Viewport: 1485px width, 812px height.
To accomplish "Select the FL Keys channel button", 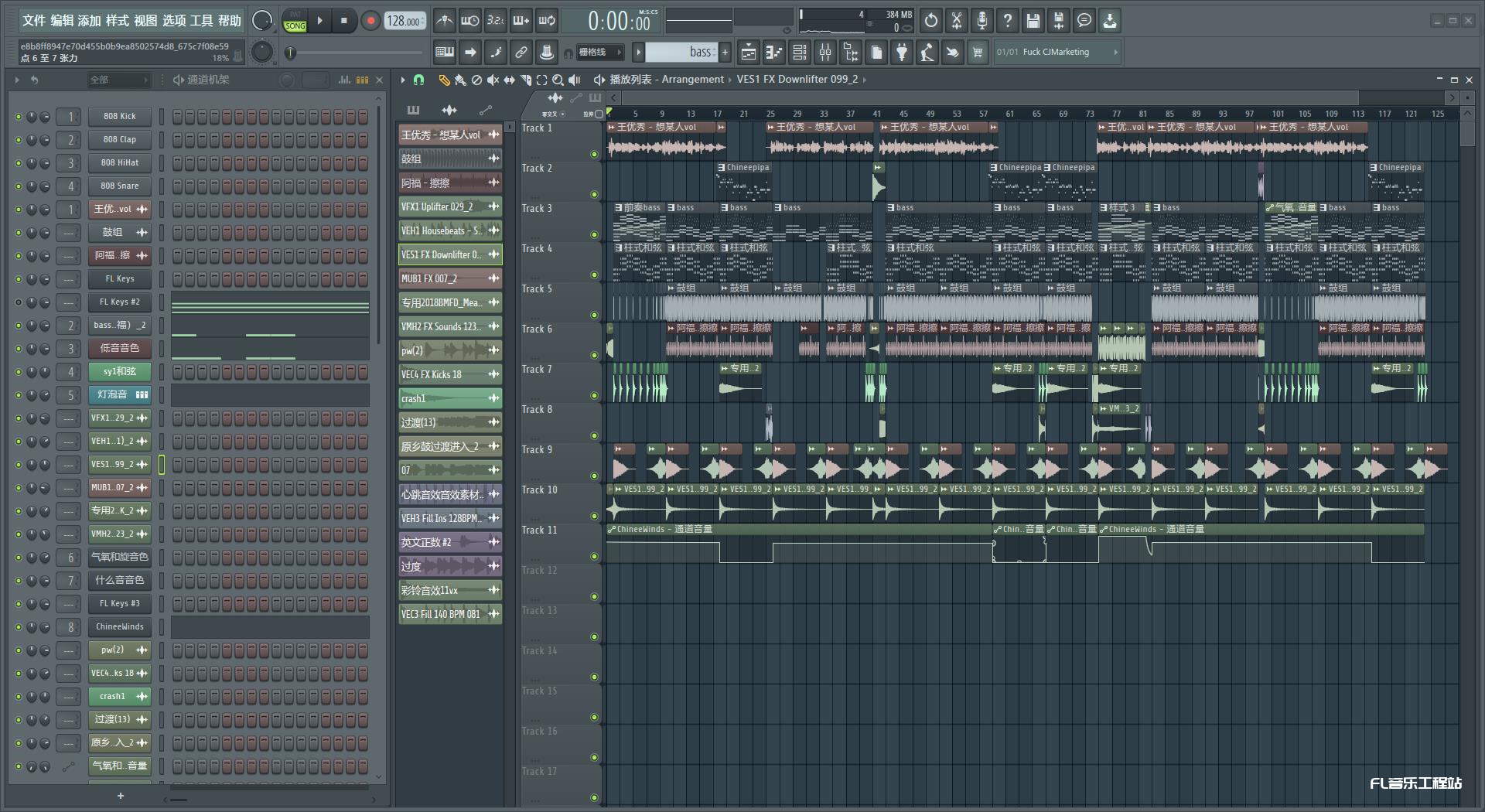I will 120,278.
